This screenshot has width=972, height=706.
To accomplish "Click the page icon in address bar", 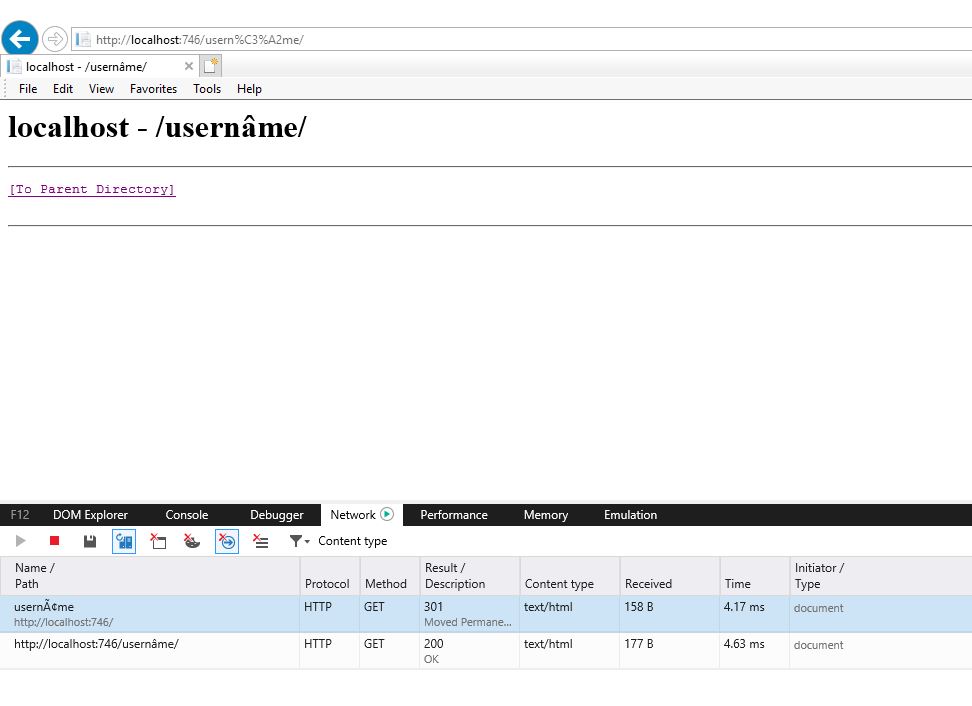I will 83,40.
